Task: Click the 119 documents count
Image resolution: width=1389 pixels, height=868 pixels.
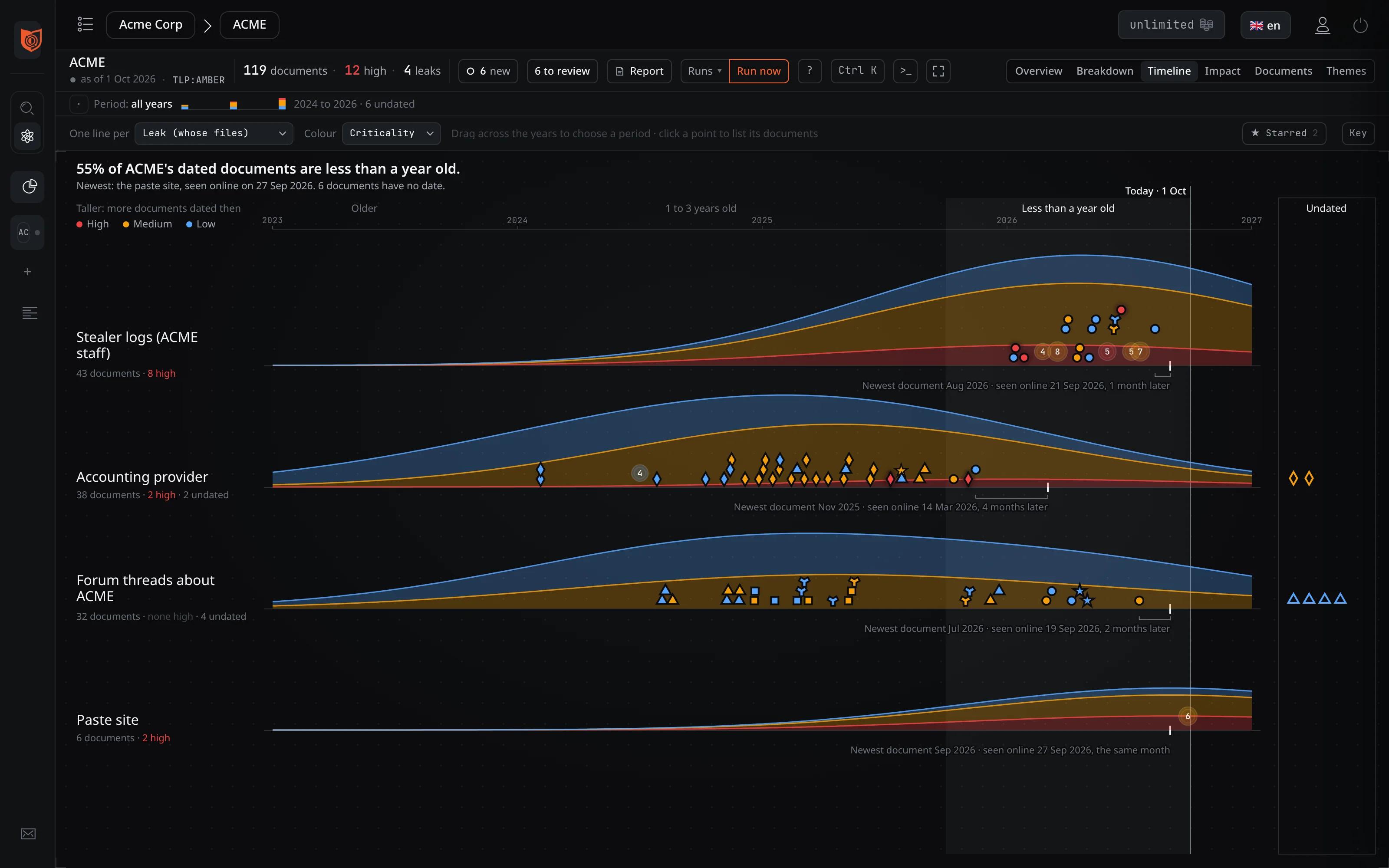Action: coord(285,70)
